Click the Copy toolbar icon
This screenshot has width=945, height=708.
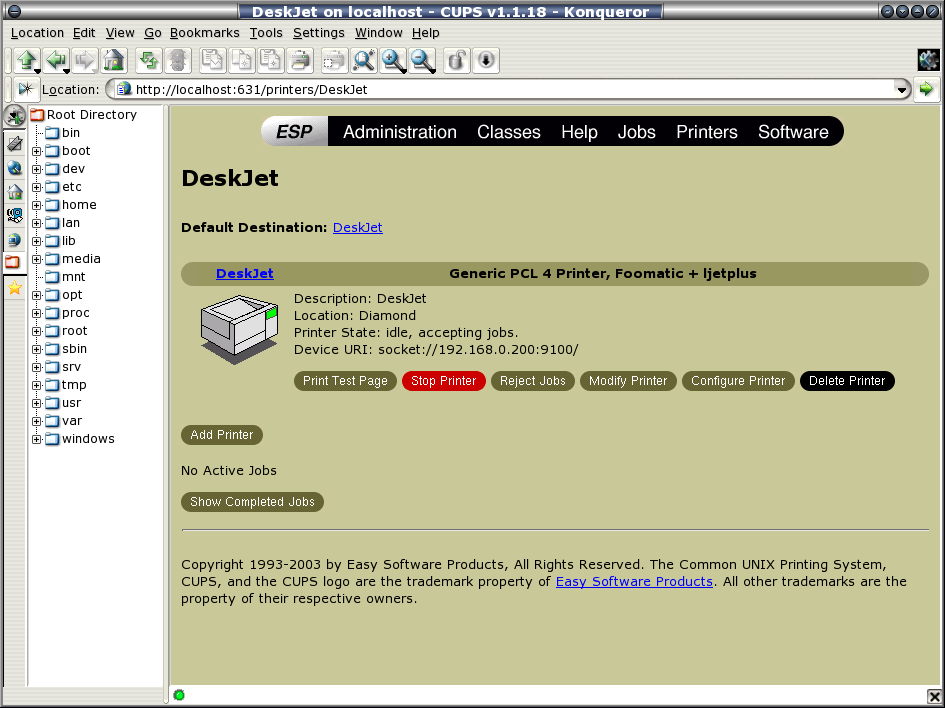pyautogui.click(x=242, y=60)
